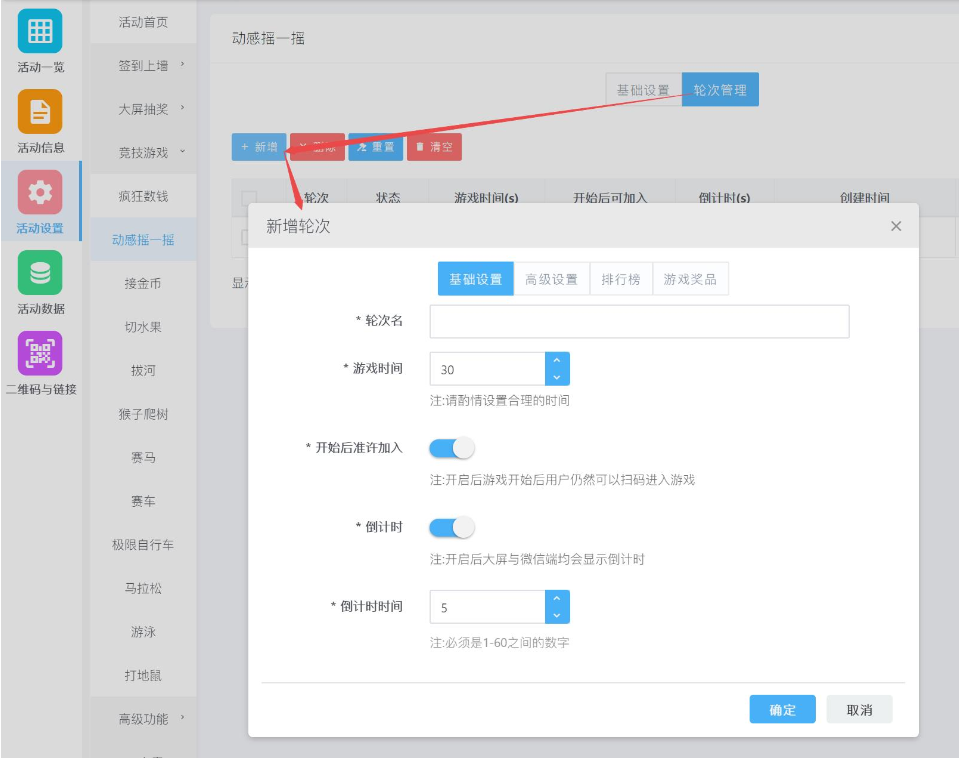
Task: Click the 倒计时(s) column header
Action: tap(725, 198)
